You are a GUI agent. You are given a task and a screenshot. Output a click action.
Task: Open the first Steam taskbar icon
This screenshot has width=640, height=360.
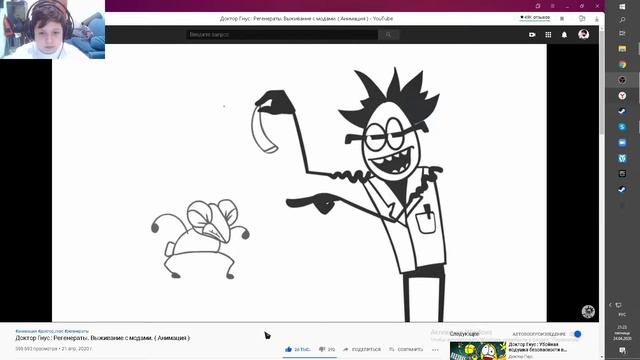[622, 111]
